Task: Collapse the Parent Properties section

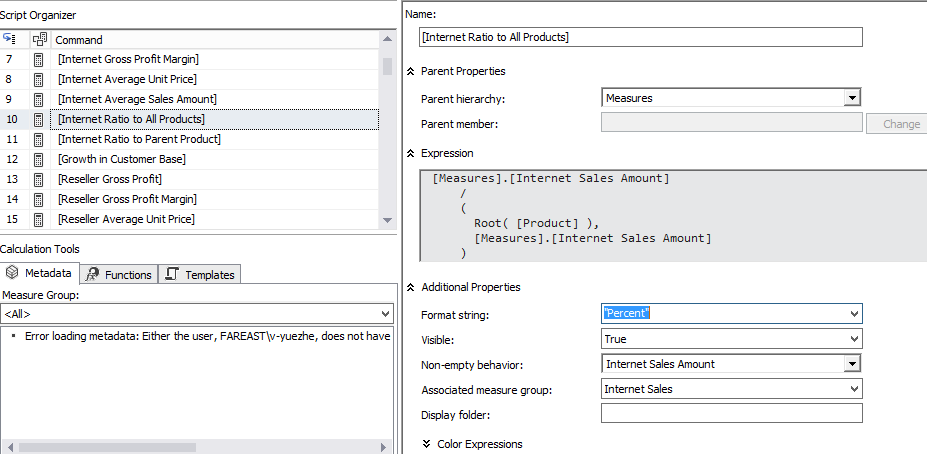Action: pos(411,71)
